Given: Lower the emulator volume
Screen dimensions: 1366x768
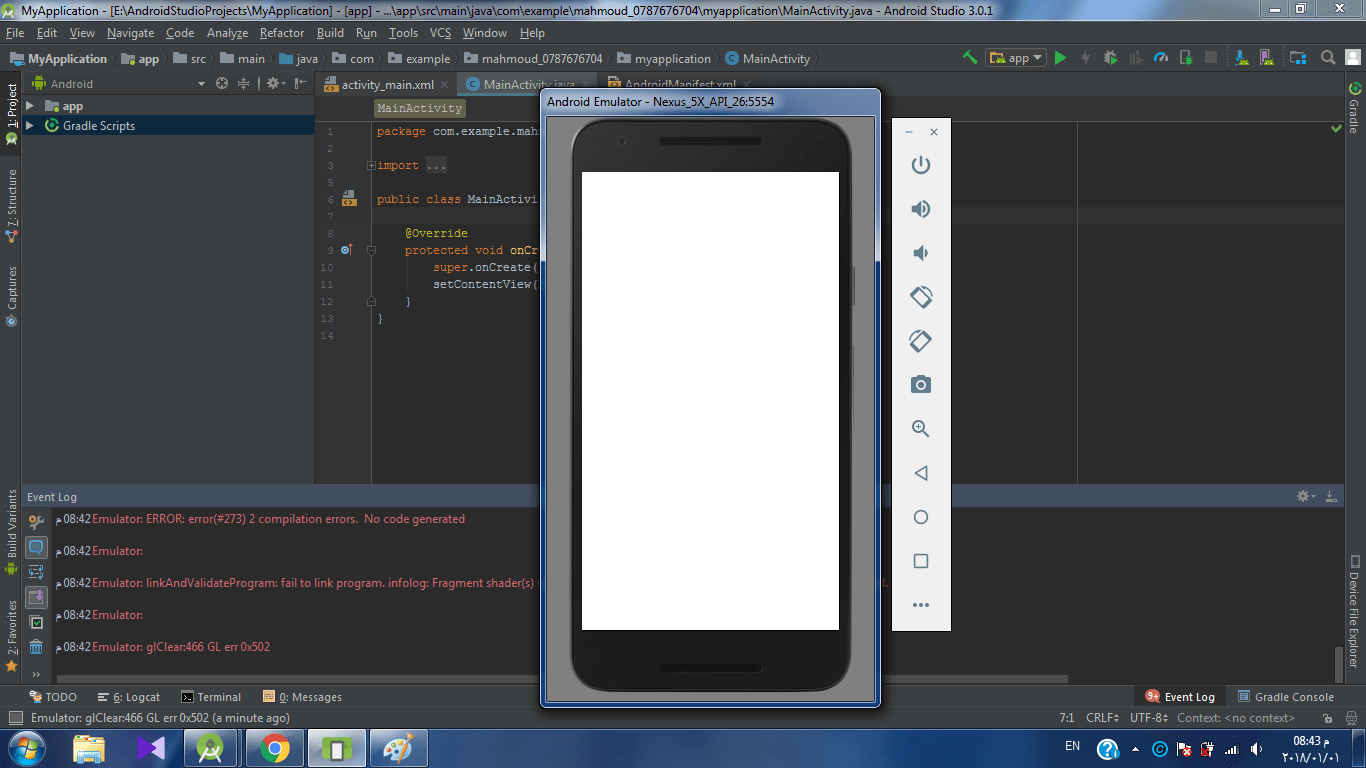Looking at the screenshot, I should [921, 253].
